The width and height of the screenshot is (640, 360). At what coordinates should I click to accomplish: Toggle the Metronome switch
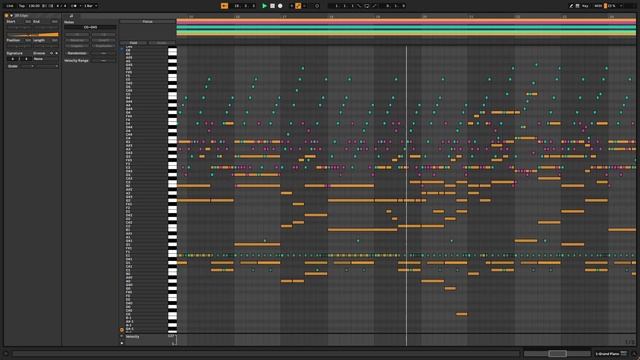(x=74, y=6)
